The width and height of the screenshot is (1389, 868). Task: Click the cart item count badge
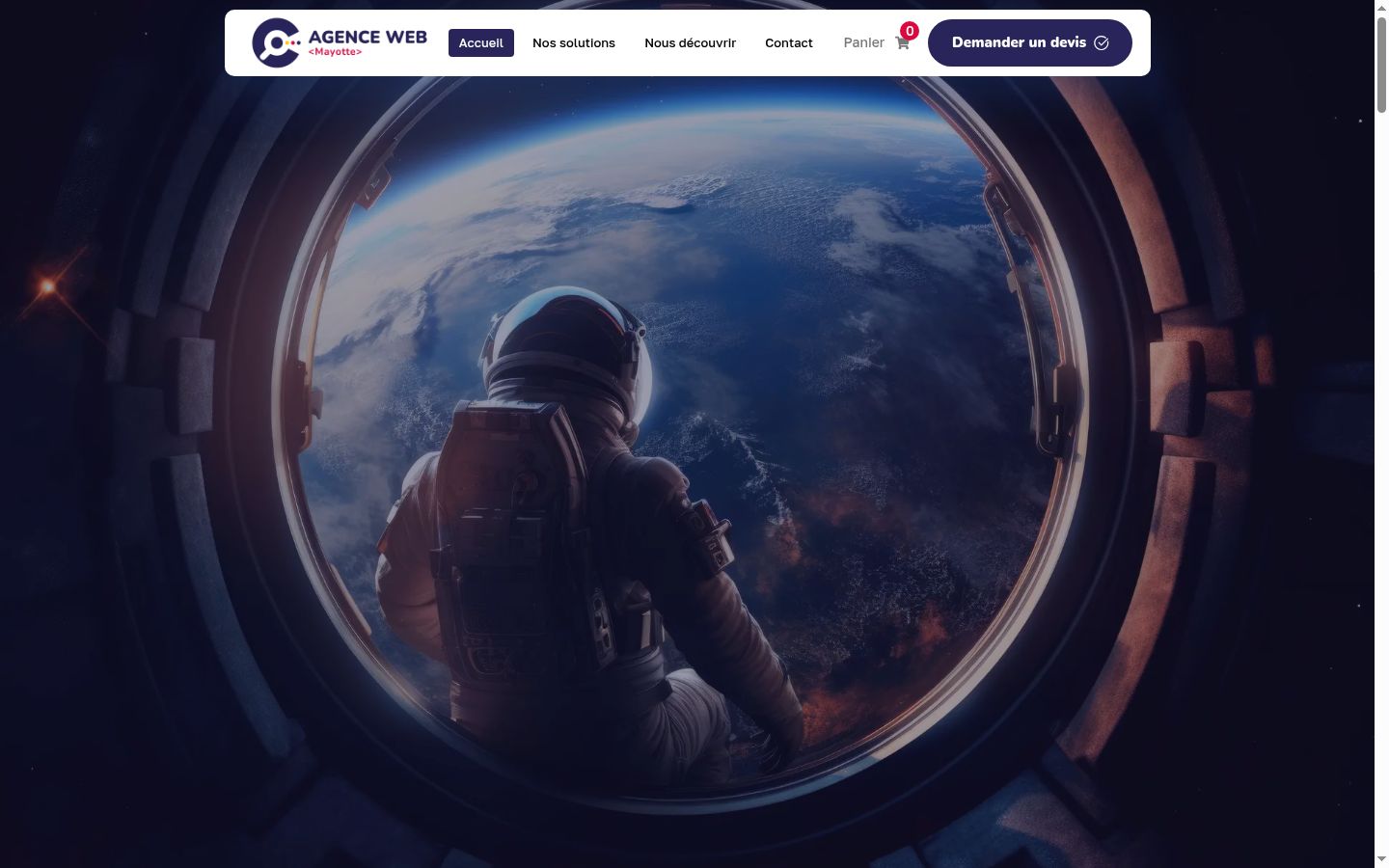click(x=910, y=31)
